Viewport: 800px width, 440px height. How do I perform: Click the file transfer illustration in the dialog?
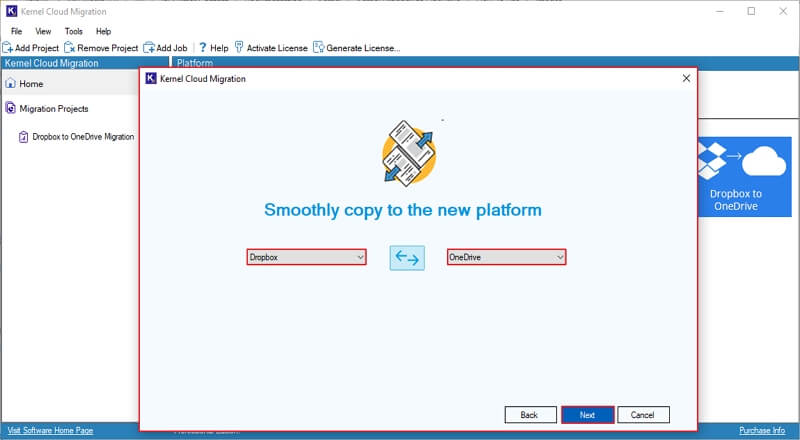coord(409,153)
